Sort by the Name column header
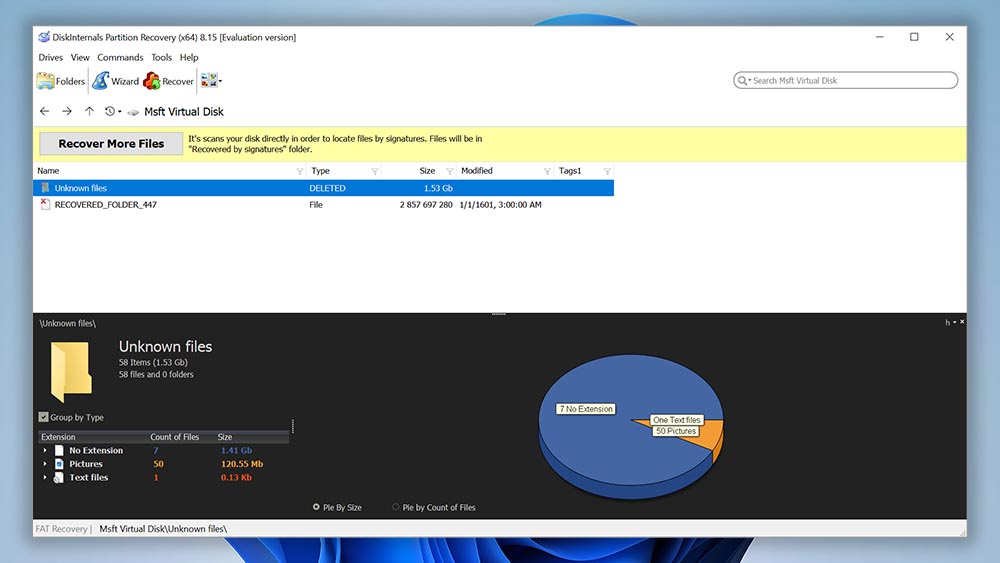 tap(48, 171)
